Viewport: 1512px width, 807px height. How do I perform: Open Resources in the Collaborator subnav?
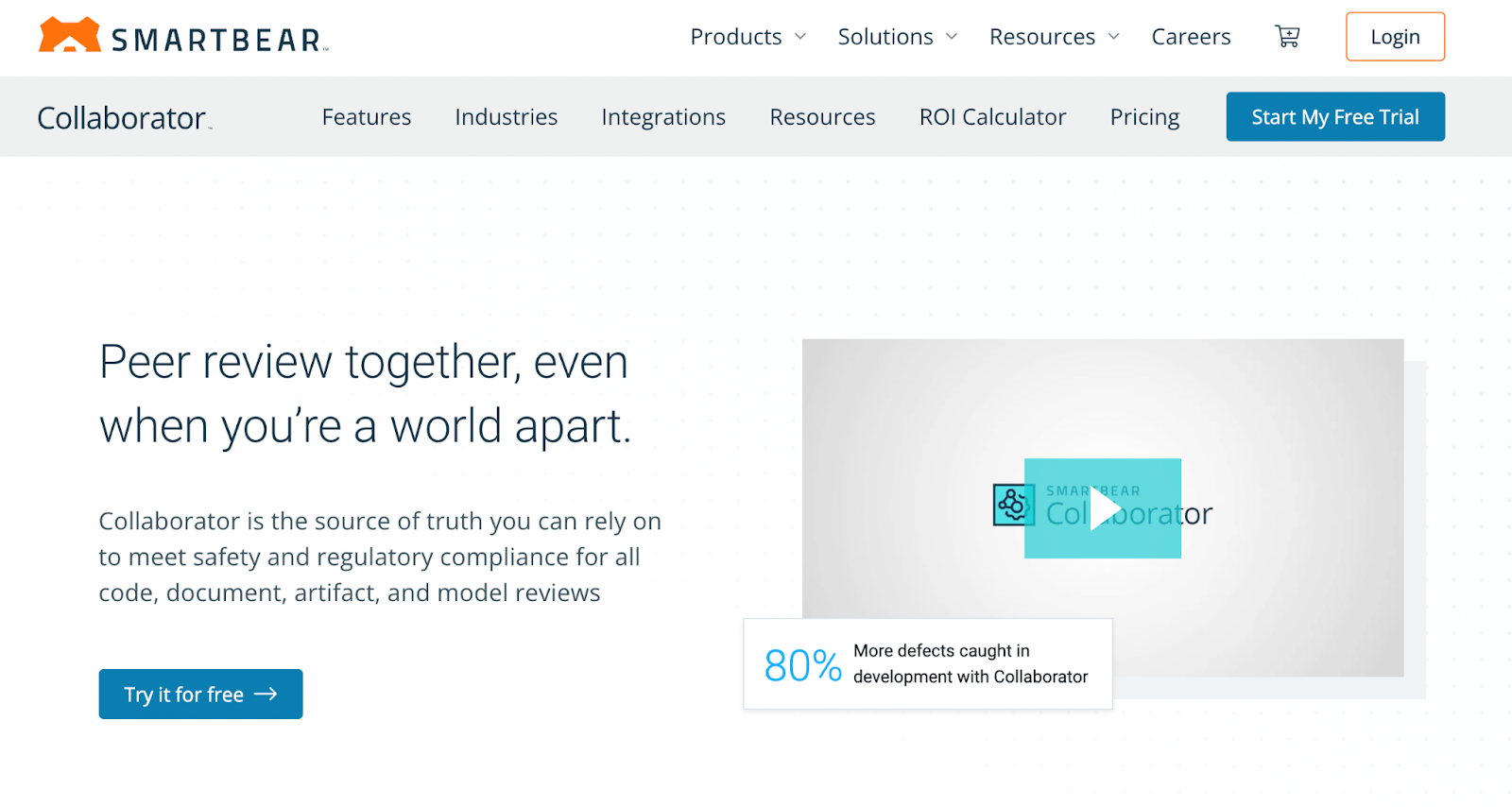[822, 117]
